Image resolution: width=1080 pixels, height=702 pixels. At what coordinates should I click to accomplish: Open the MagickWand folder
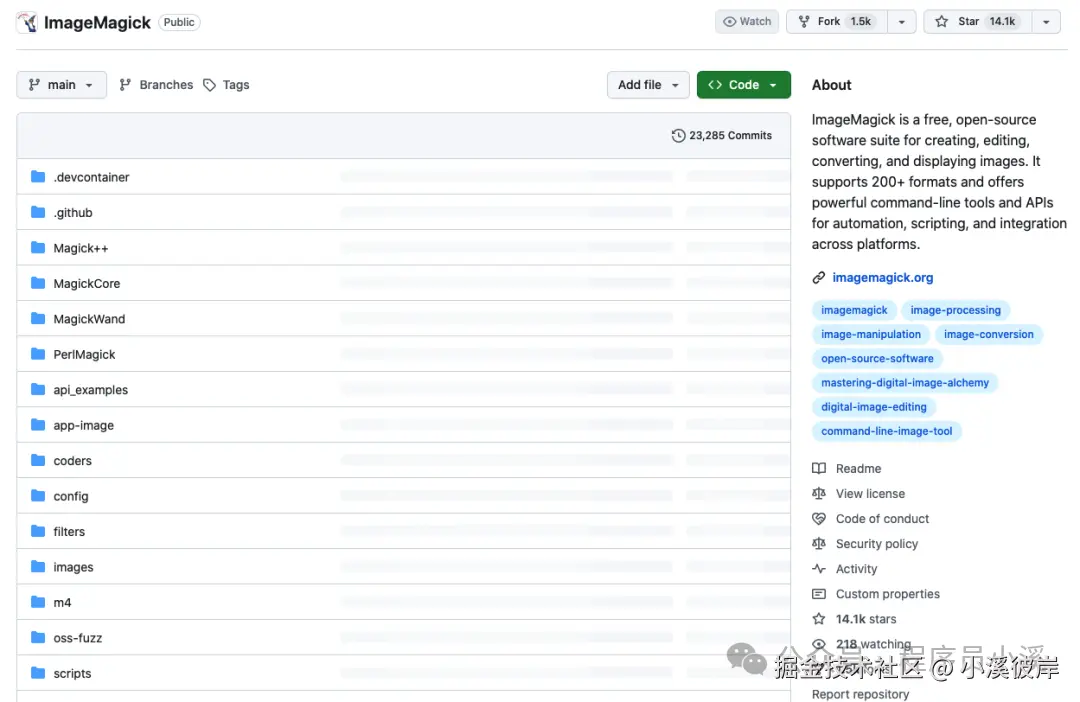pos(90,319)
